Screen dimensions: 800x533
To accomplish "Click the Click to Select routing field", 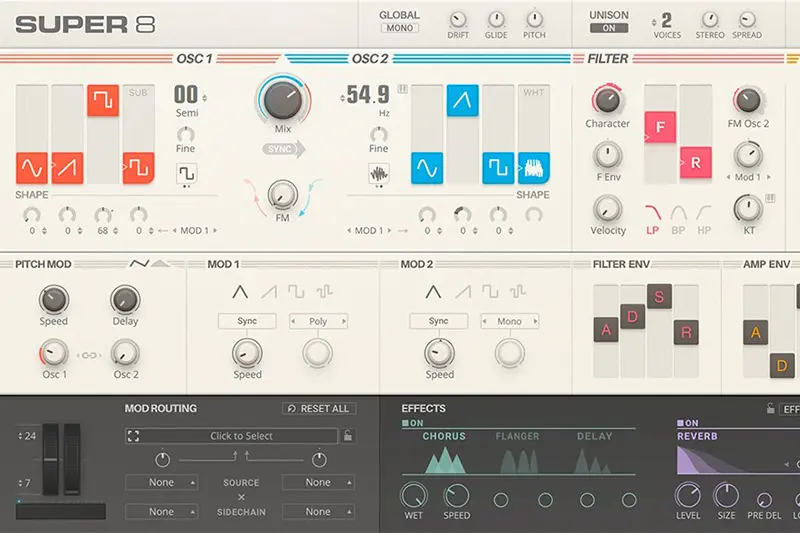I will [x=240, y=436].
